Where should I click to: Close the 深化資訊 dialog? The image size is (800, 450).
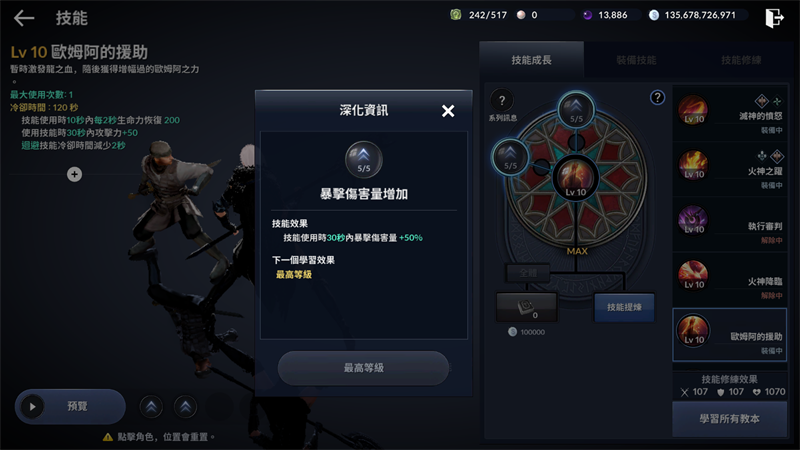click(447, 111)
